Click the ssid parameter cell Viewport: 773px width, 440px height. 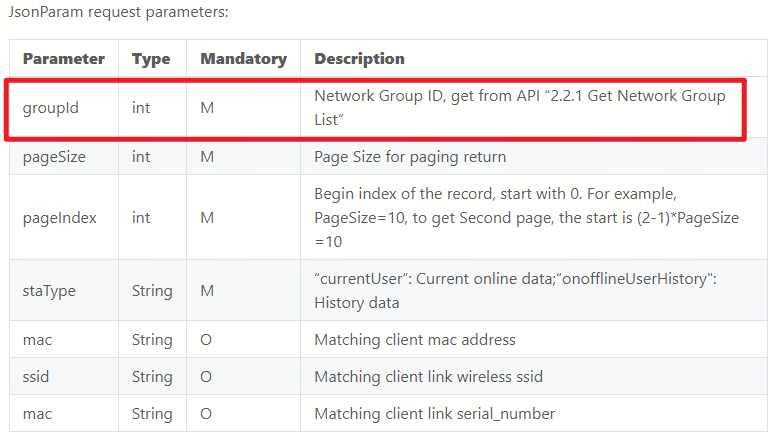36,377
